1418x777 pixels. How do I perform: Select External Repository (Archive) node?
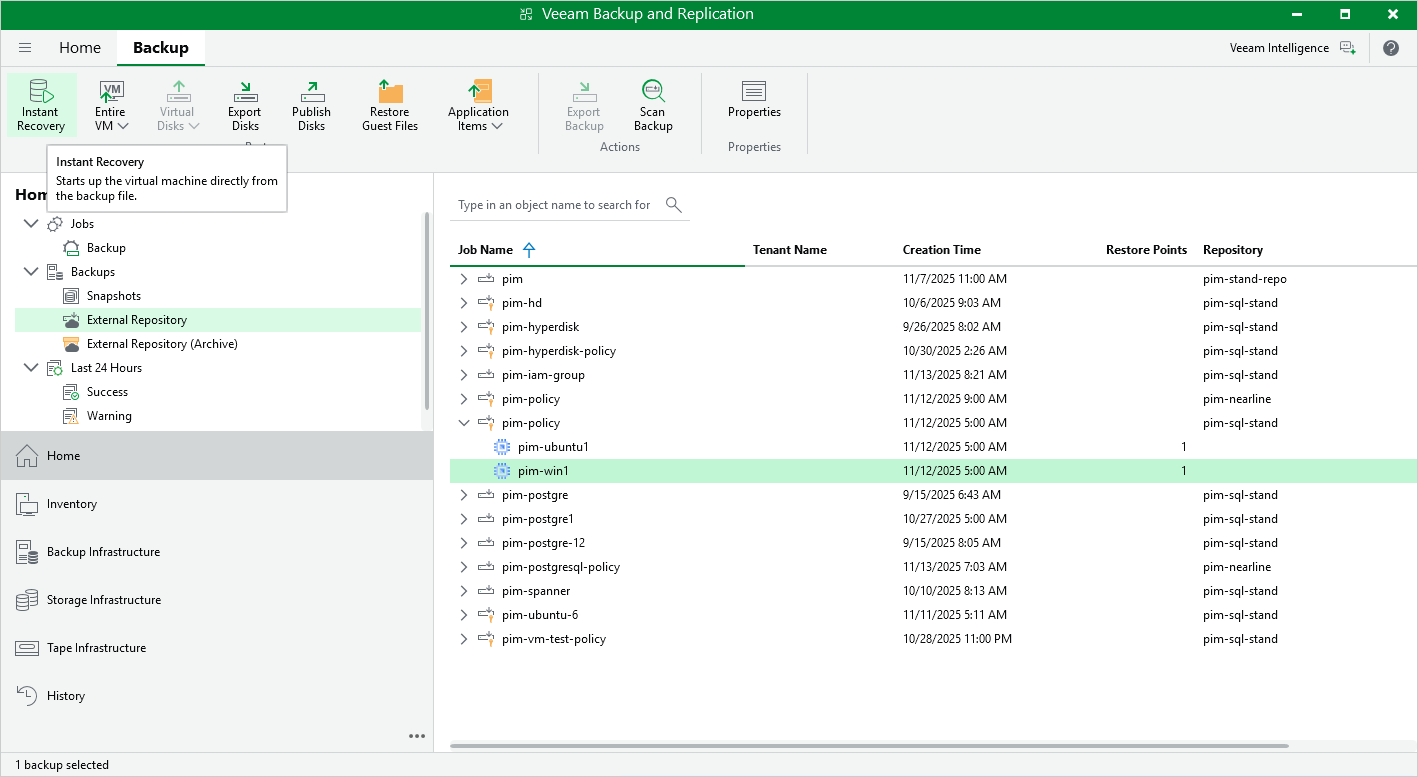click(162, 344)
